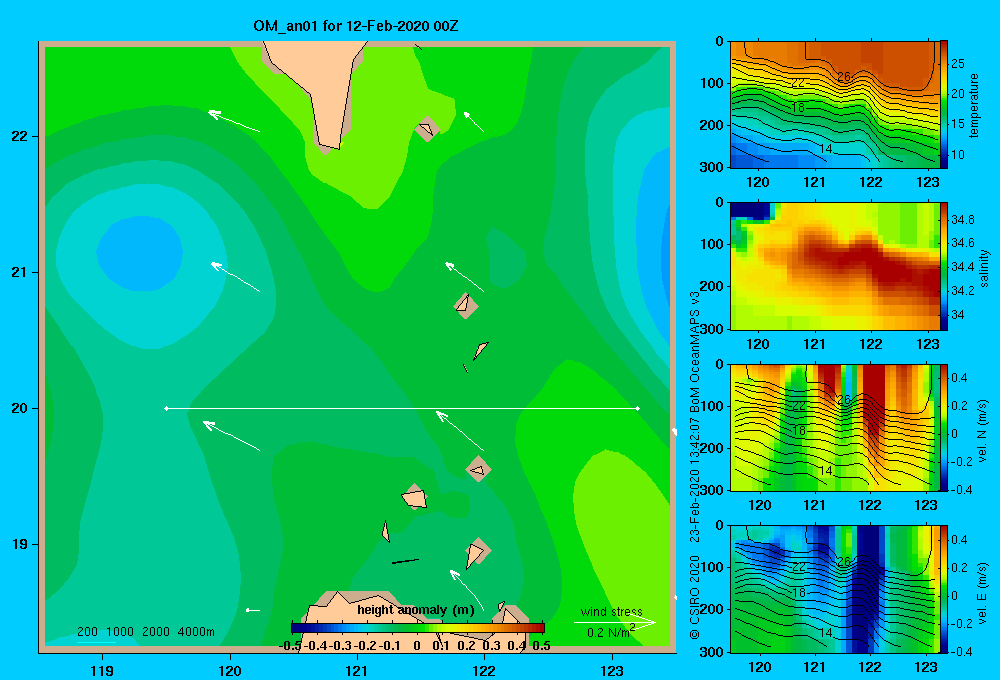1000x680 pixels.
Task: Click the latitude label 20 on the main map
Action: pyautogui.click(x=19, y=408)
